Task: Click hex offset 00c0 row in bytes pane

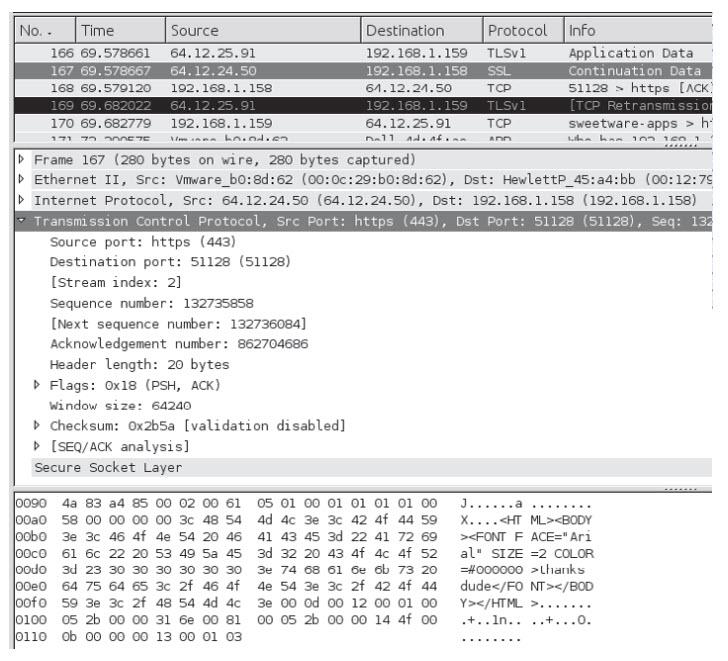Action: tap(304, 554)
